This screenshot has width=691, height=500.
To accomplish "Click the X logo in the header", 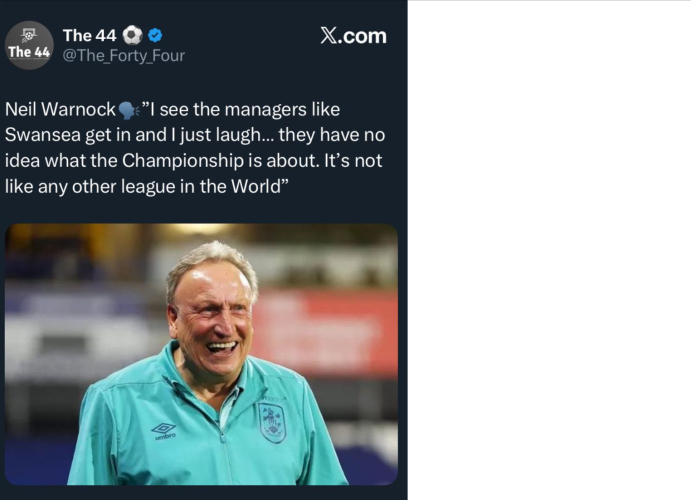I will [x=329, y=36].
